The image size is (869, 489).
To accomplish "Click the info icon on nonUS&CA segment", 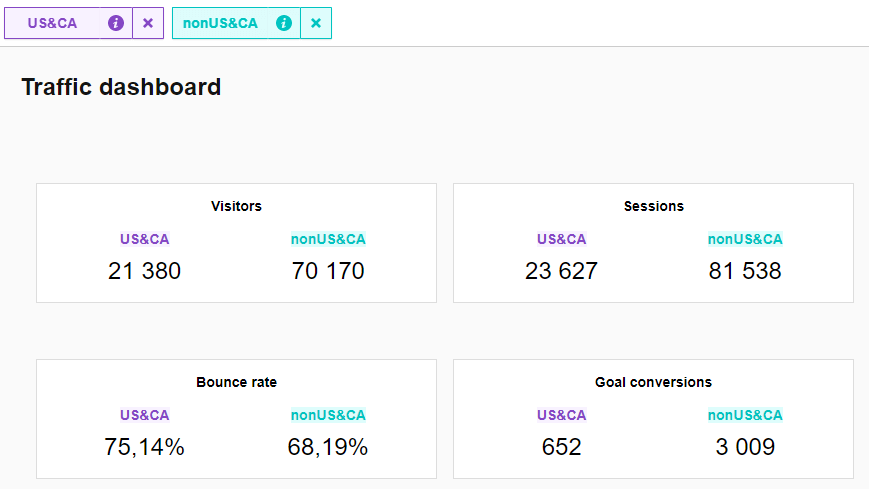I will point(284,23).
